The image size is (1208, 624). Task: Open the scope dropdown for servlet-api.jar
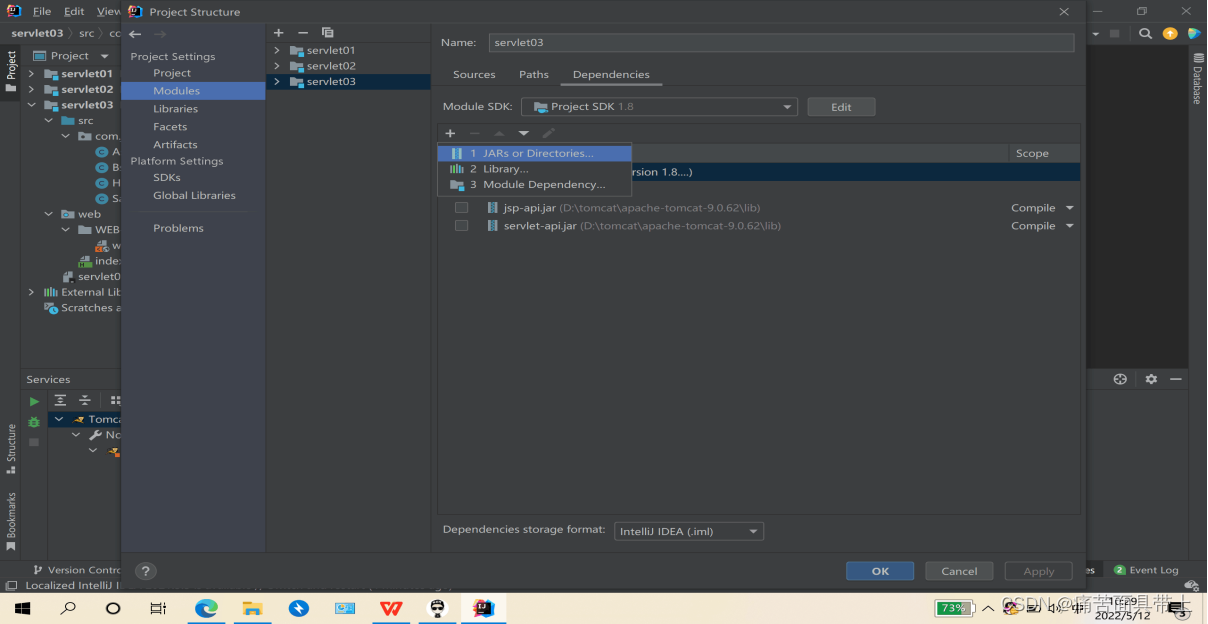pyautogui.click(x=1070, y=226)
